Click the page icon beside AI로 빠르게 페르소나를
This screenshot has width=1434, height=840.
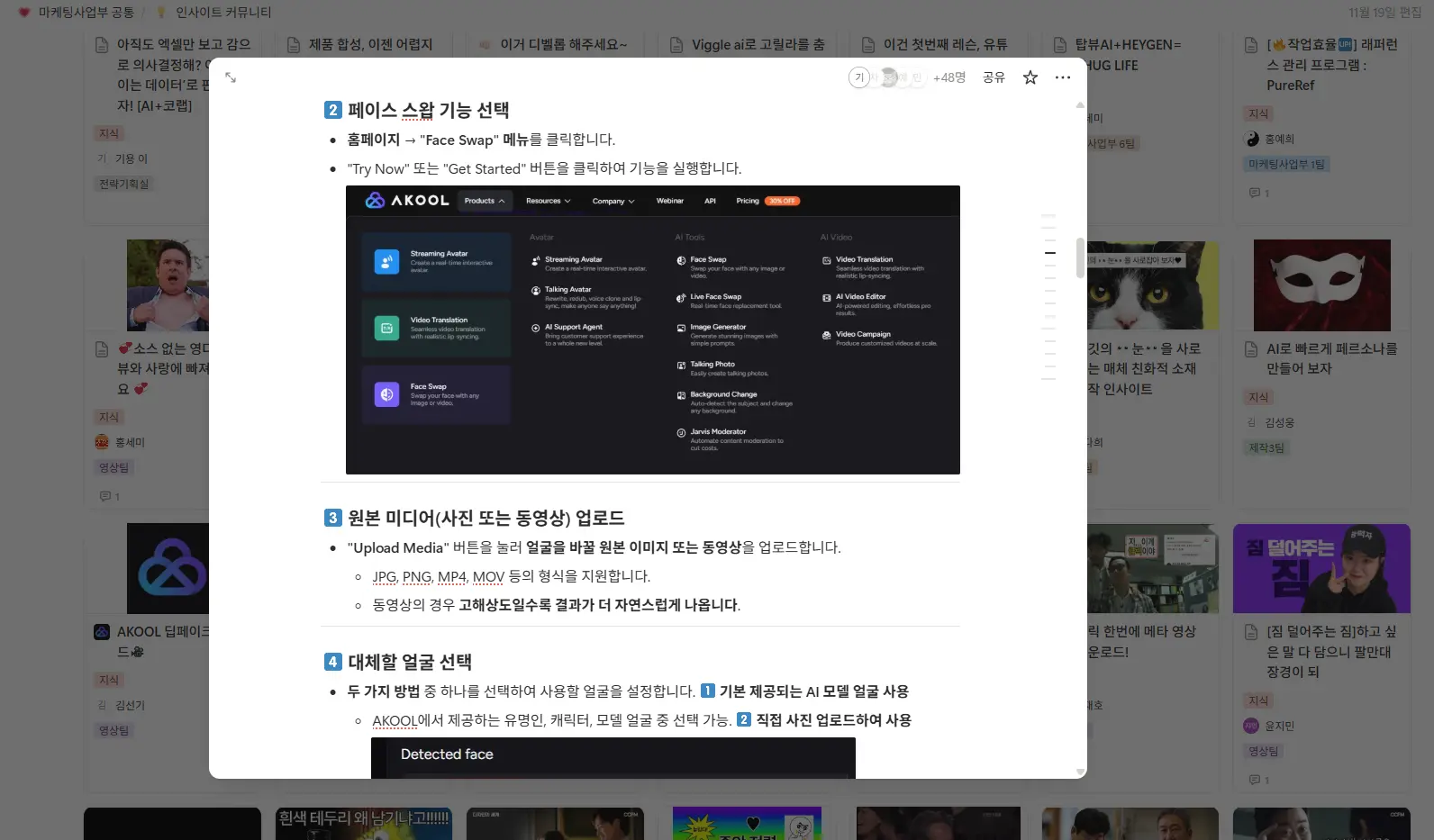1251,349
